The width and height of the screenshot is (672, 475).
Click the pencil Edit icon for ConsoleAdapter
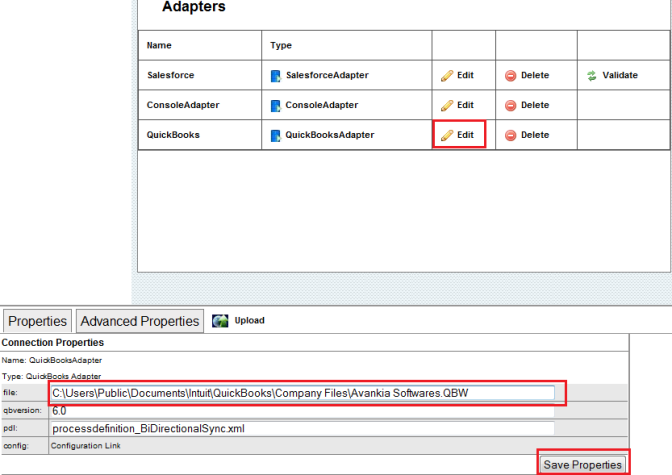pos(447,105)
